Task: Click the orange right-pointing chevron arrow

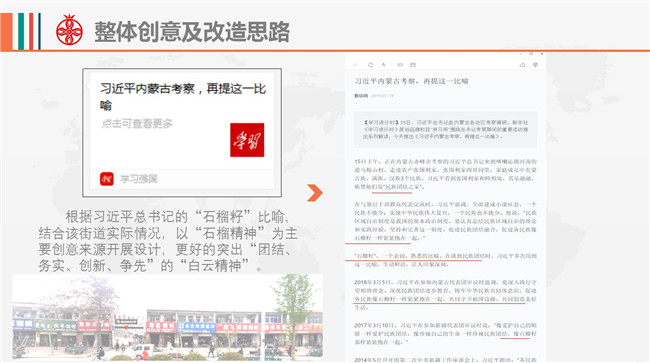Action: pos(315,193)
